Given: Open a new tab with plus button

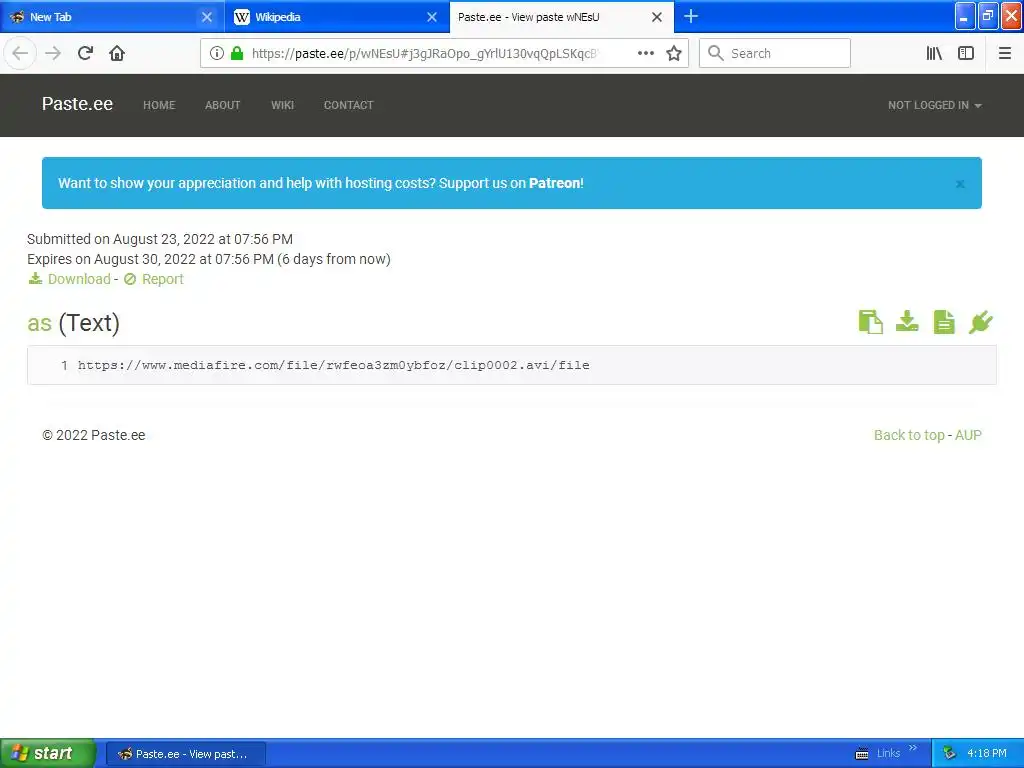Looking at the screenshot, I should pos(691,16).
